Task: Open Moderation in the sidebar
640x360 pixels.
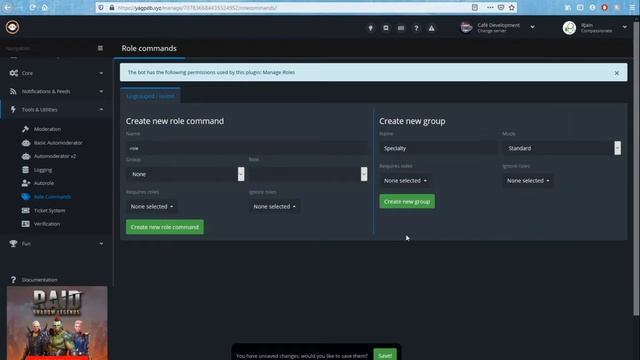Action: pos(47,129)
